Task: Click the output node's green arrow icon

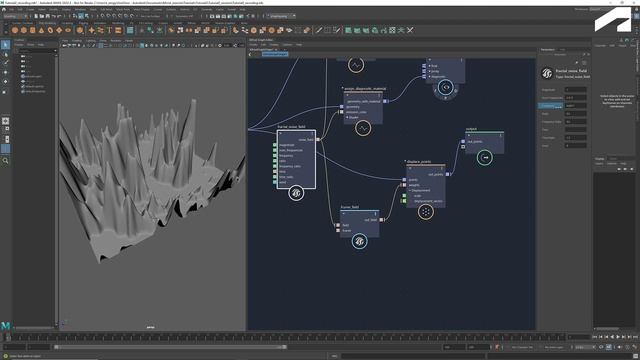Action: (x=484, y=158)
